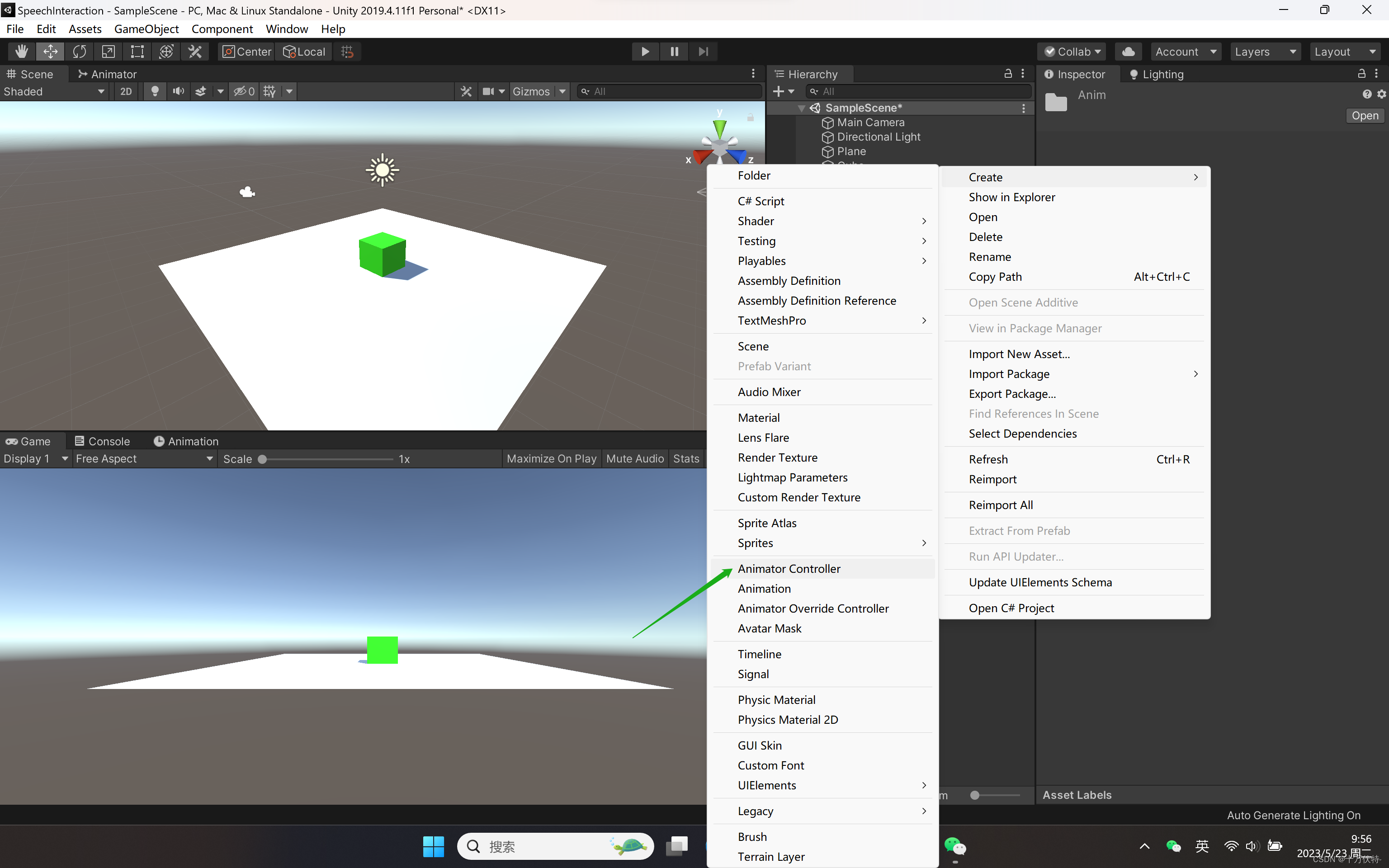Image resolution: width=1389 pixels, height=868 pixels.
Task: Click the Gizmos toggle button
Action: pos(530,91)
